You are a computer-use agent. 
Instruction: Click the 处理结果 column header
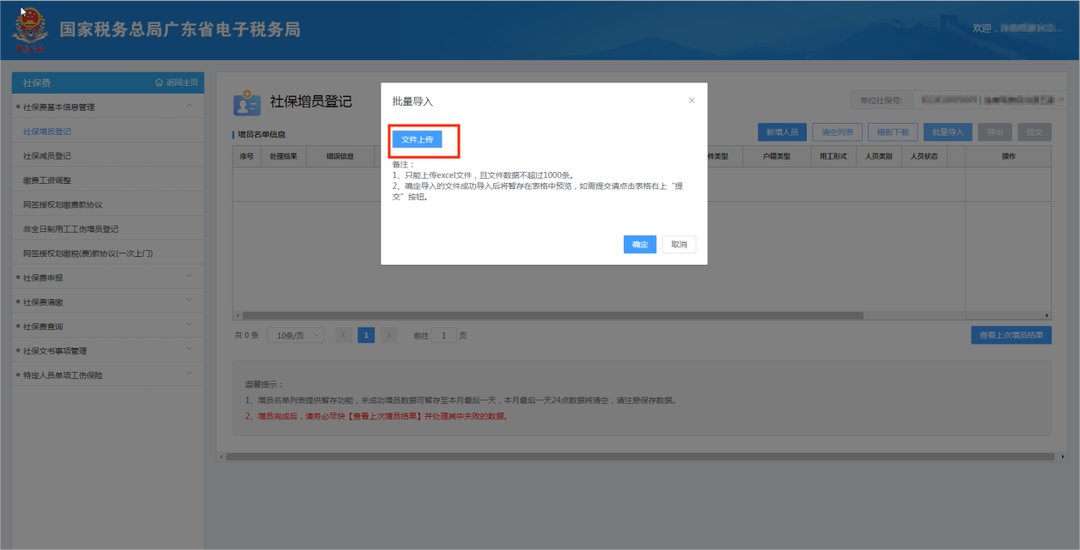click(x=283, y=156)
